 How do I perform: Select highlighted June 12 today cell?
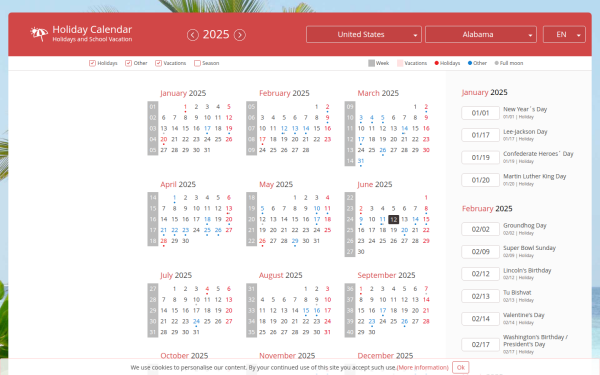[393, 219]
